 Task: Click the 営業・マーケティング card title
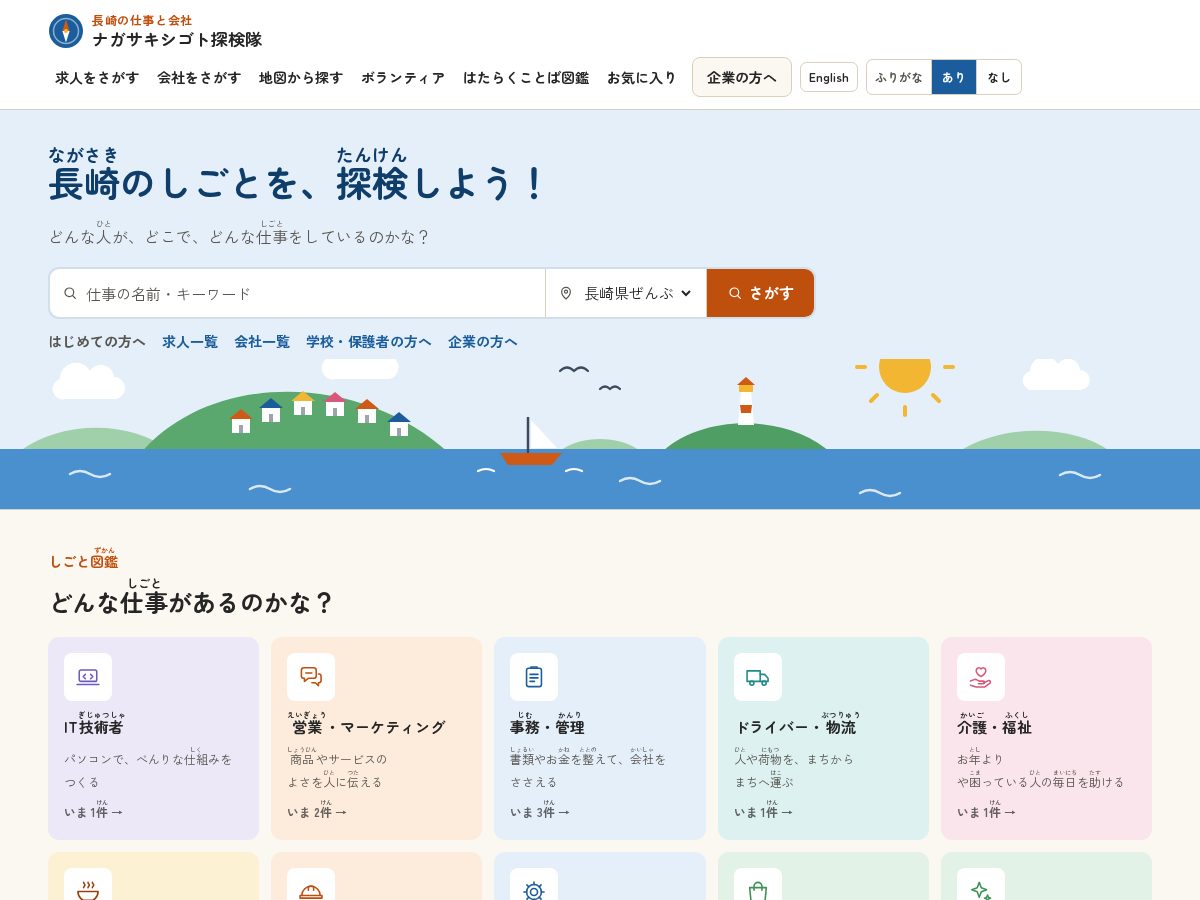click(366, 727)
